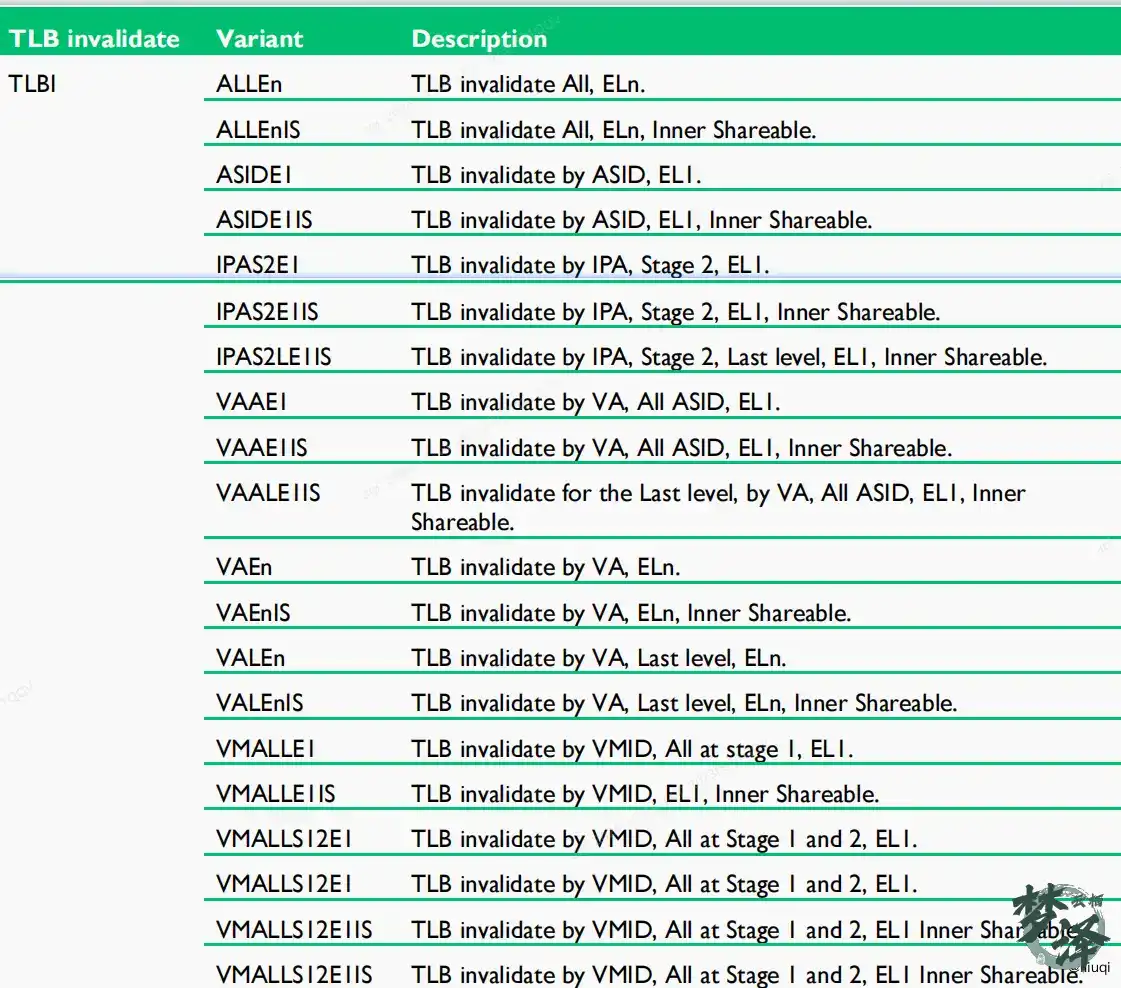Viewport: 1121px width, 988px height.
Task: Select the "ALLEnIS" variant cell
Action: (258, 129)
